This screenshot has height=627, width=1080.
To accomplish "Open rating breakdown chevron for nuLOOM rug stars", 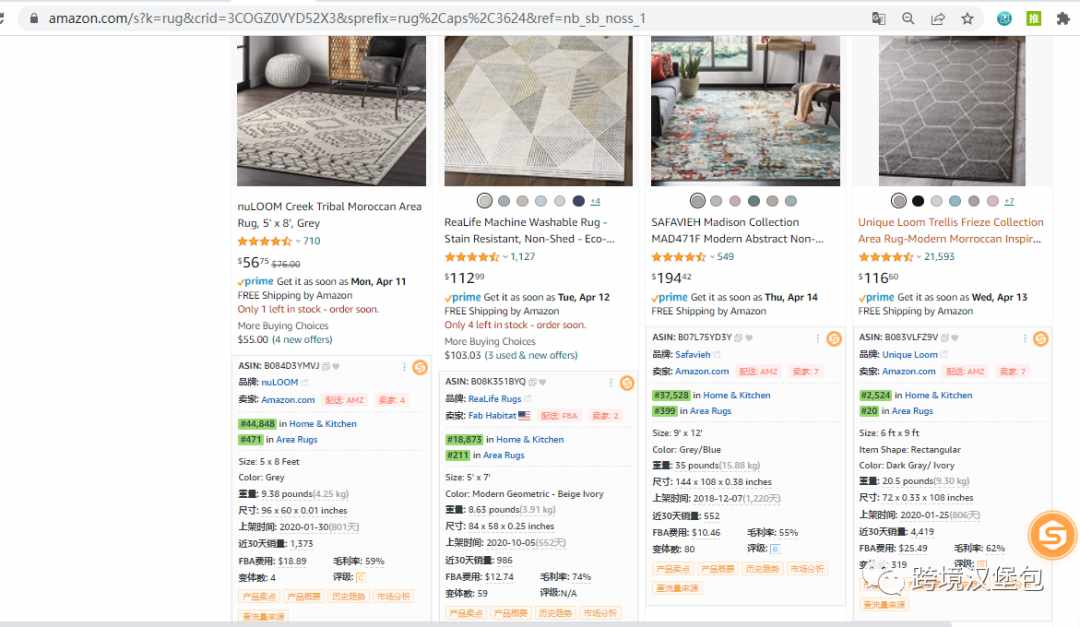I will (298, 241).
